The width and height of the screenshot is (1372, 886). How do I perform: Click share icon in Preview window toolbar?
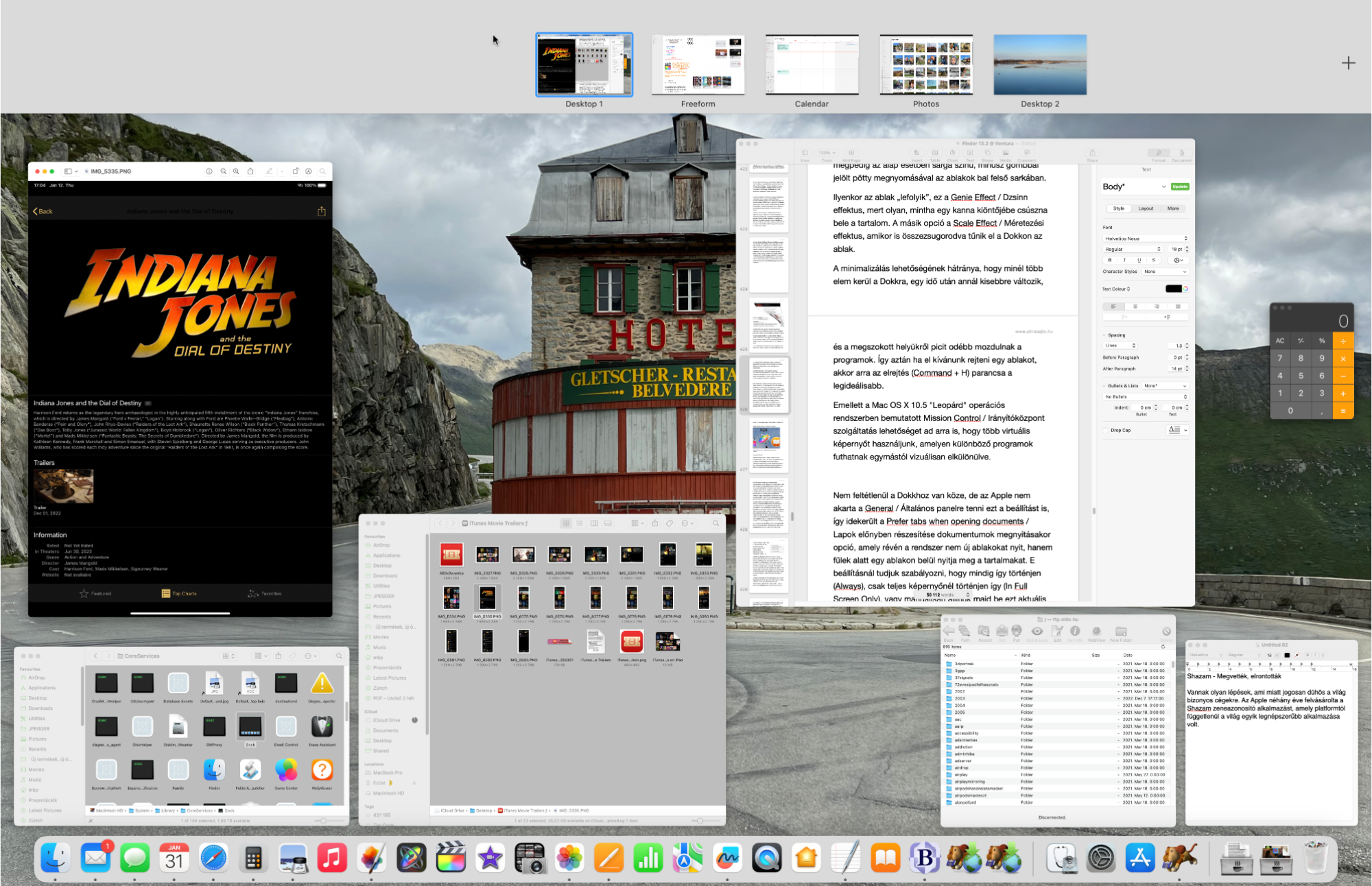coord(250,171)
